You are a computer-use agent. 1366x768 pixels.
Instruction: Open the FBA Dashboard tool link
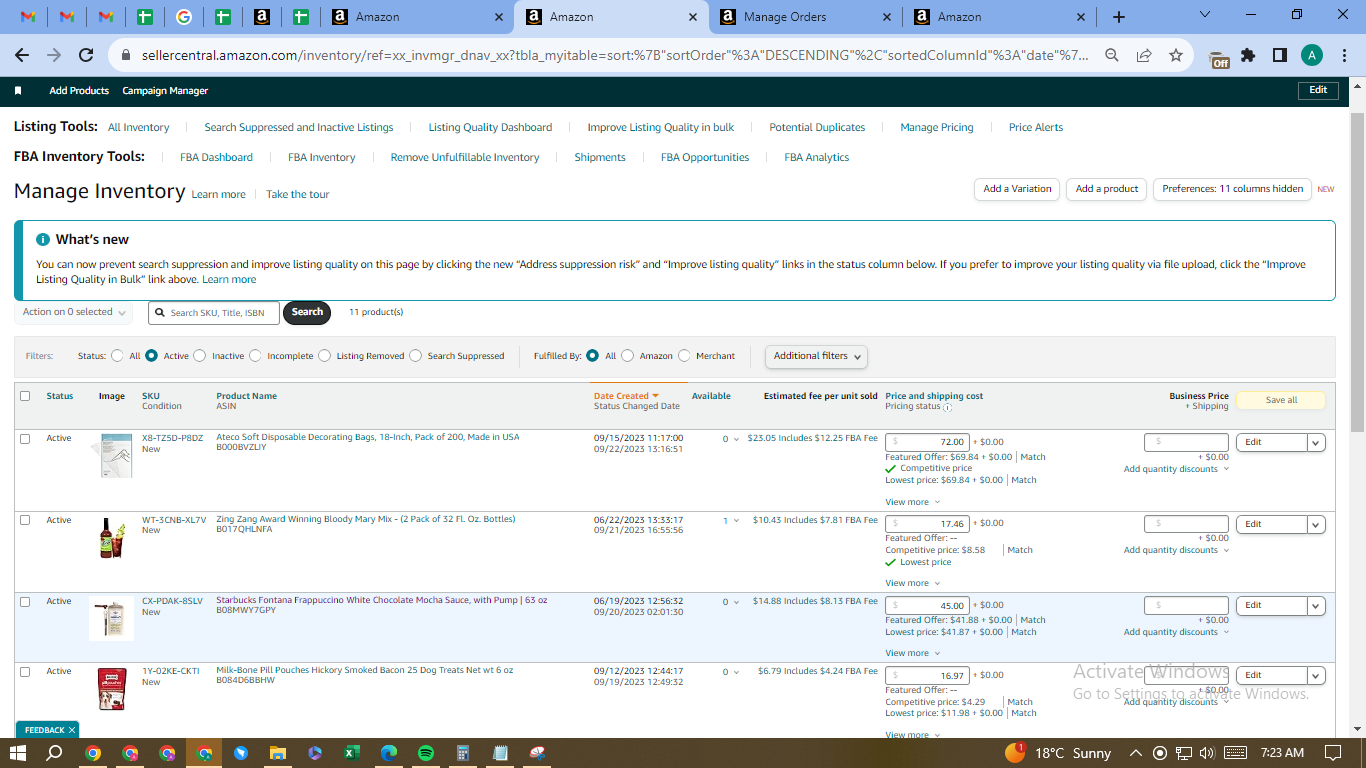pos(216,158)
